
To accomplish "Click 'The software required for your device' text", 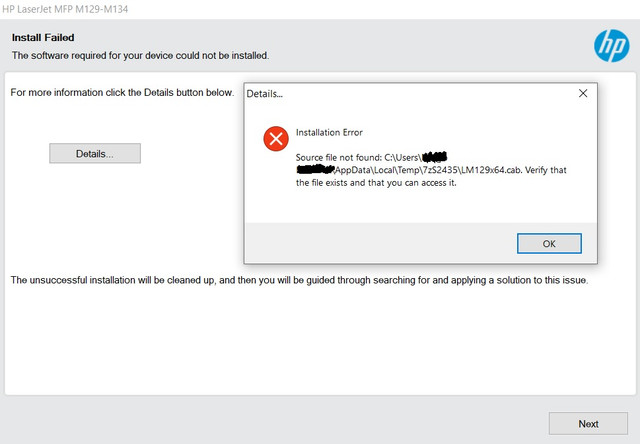I will click(x=140, y=56).
